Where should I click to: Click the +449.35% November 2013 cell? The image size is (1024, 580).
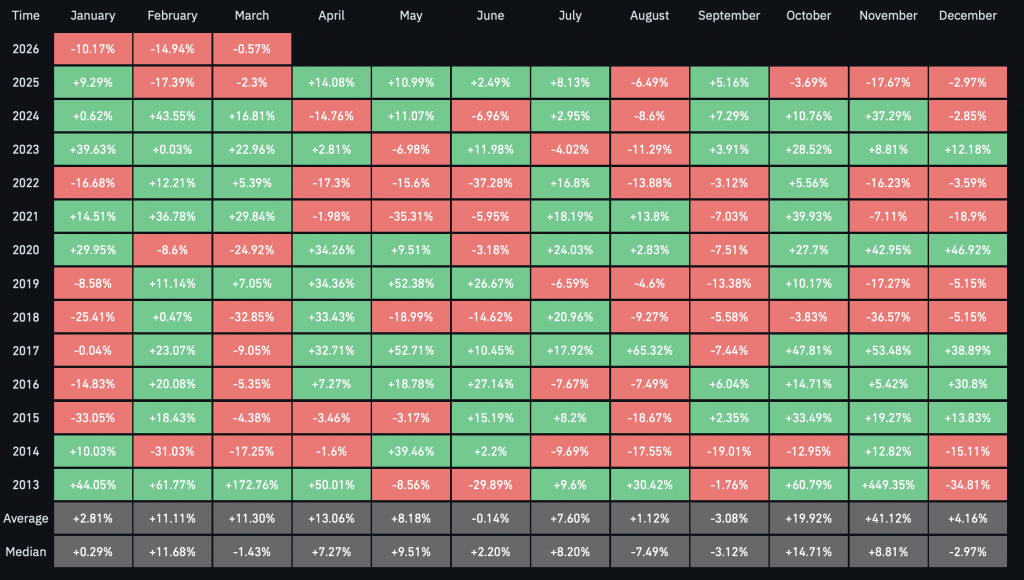coord(888,484)
